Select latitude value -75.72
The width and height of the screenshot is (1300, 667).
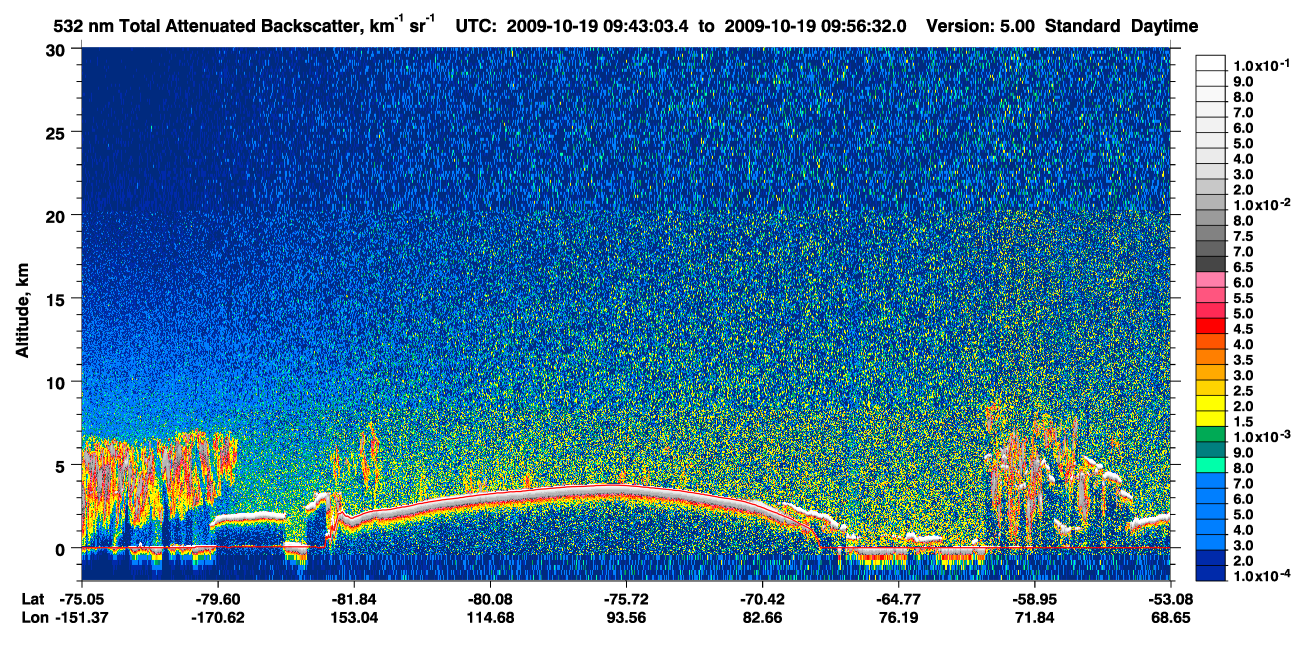[x=626, y=599]
